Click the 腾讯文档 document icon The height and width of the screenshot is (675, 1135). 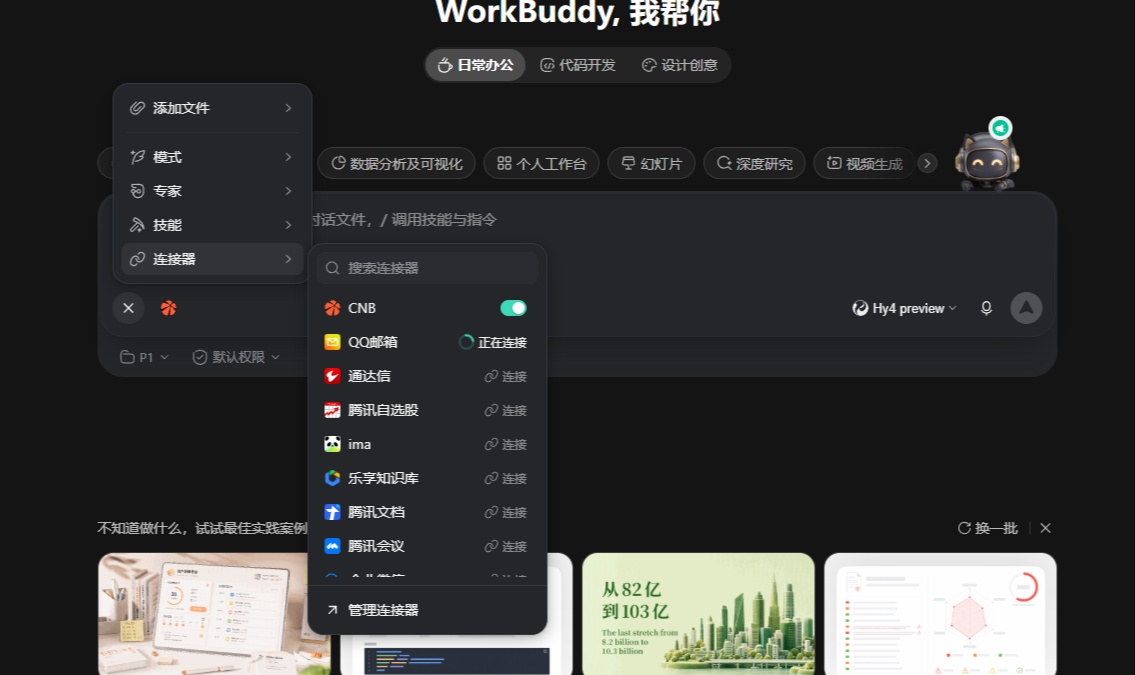[332, 512]
